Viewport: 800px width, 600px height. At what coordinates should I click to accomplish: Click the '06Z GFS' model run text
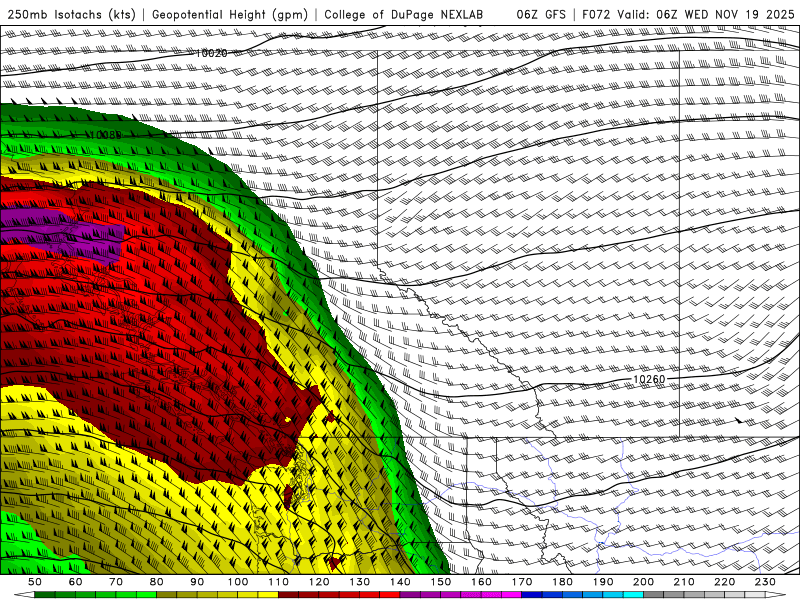click(x=541, y=14)
